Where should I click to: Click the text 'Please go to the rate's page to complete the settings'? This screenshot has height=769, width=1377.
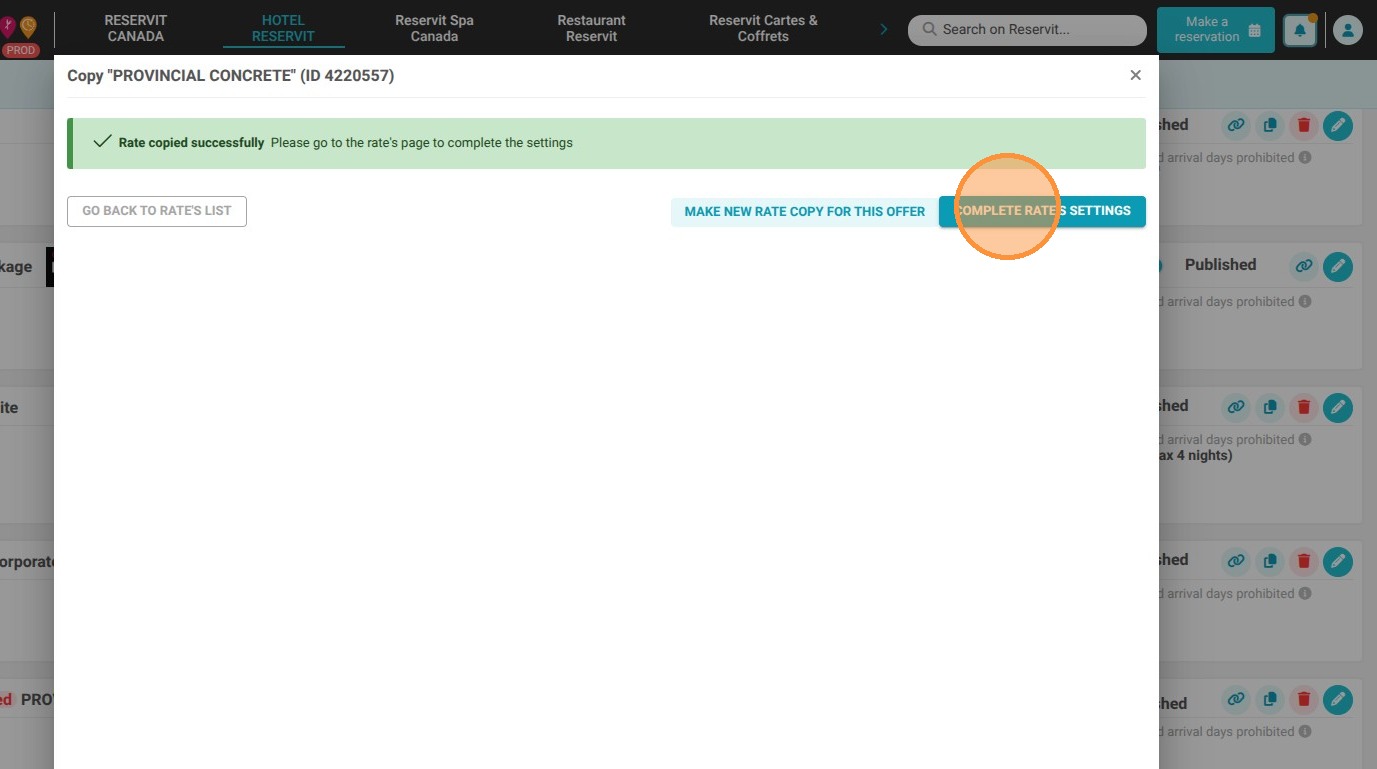[x=421, y=143]
